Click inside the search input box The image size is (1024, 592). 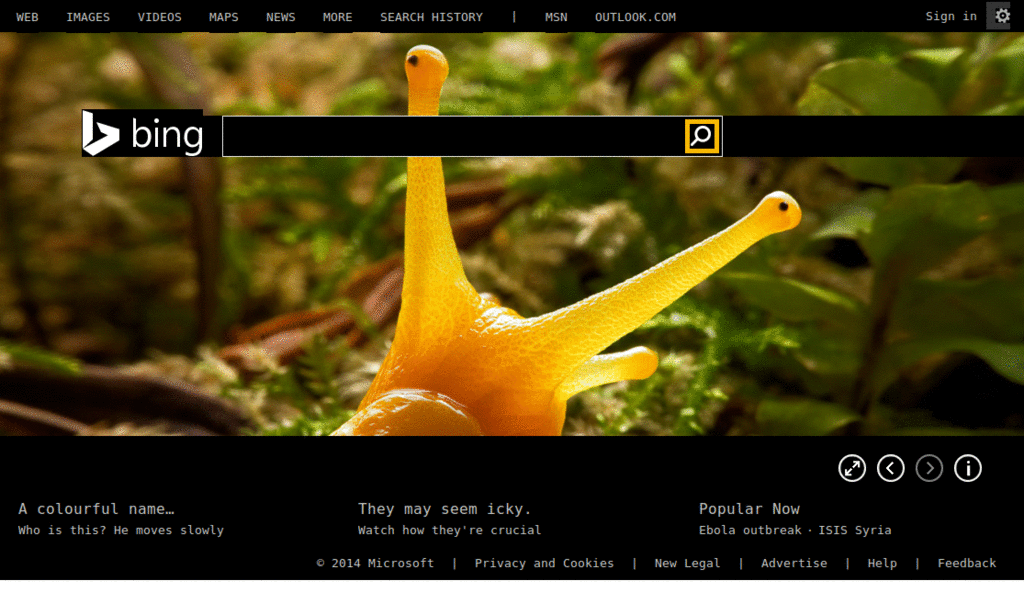tap(450, 136)
